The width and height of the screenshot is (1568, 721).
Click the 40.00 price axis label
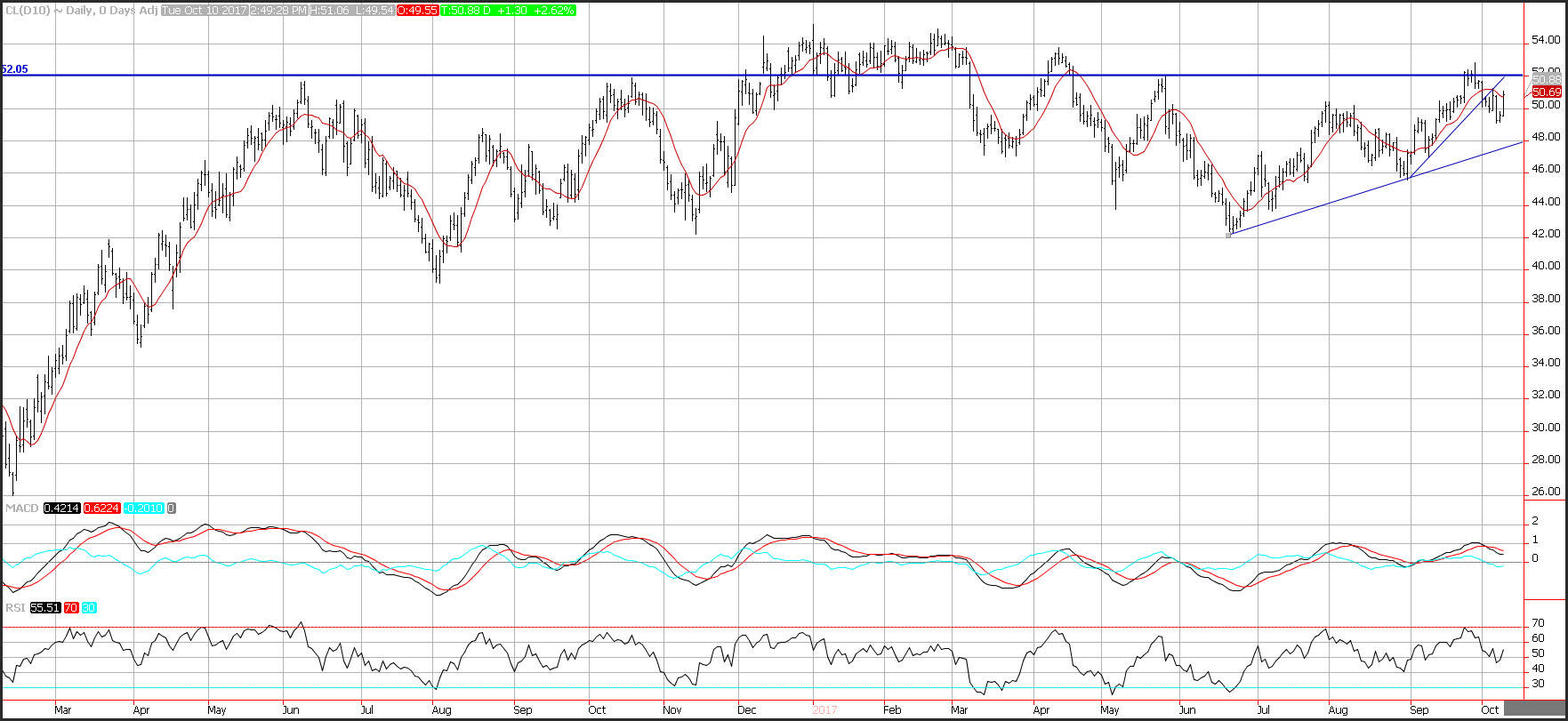1545,266
